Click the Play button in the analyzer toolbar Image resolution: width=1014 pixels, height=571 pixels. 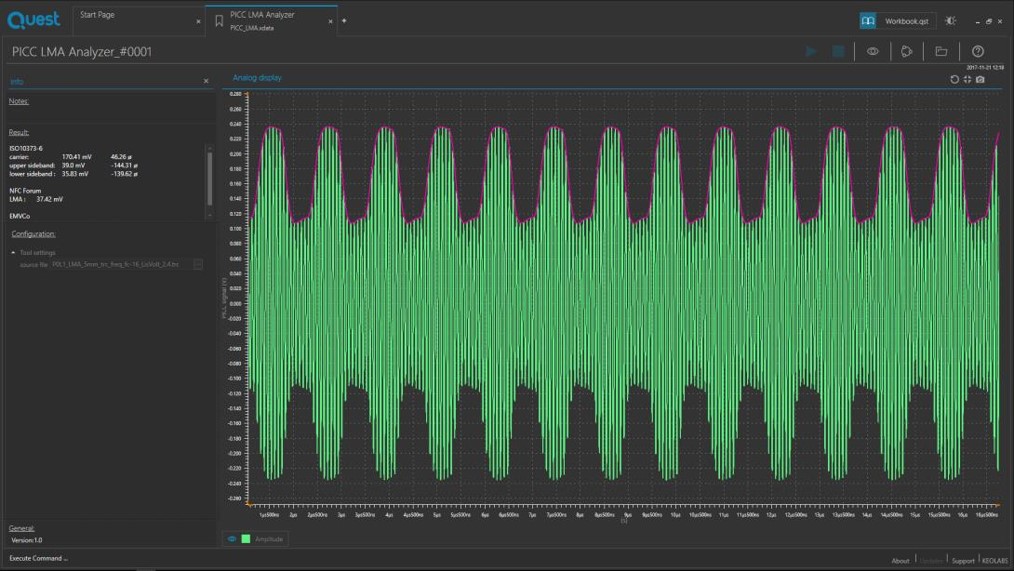(x=811, y=52)
